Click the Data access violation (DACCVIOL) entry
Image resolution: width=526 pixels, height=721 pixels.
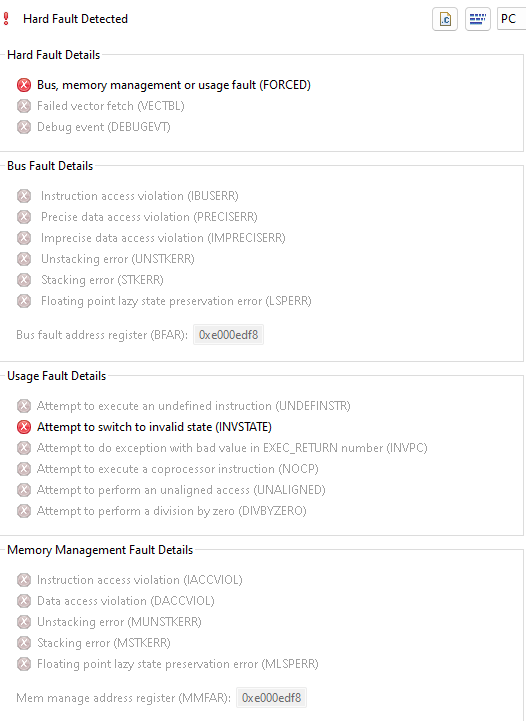pos(126,601)
